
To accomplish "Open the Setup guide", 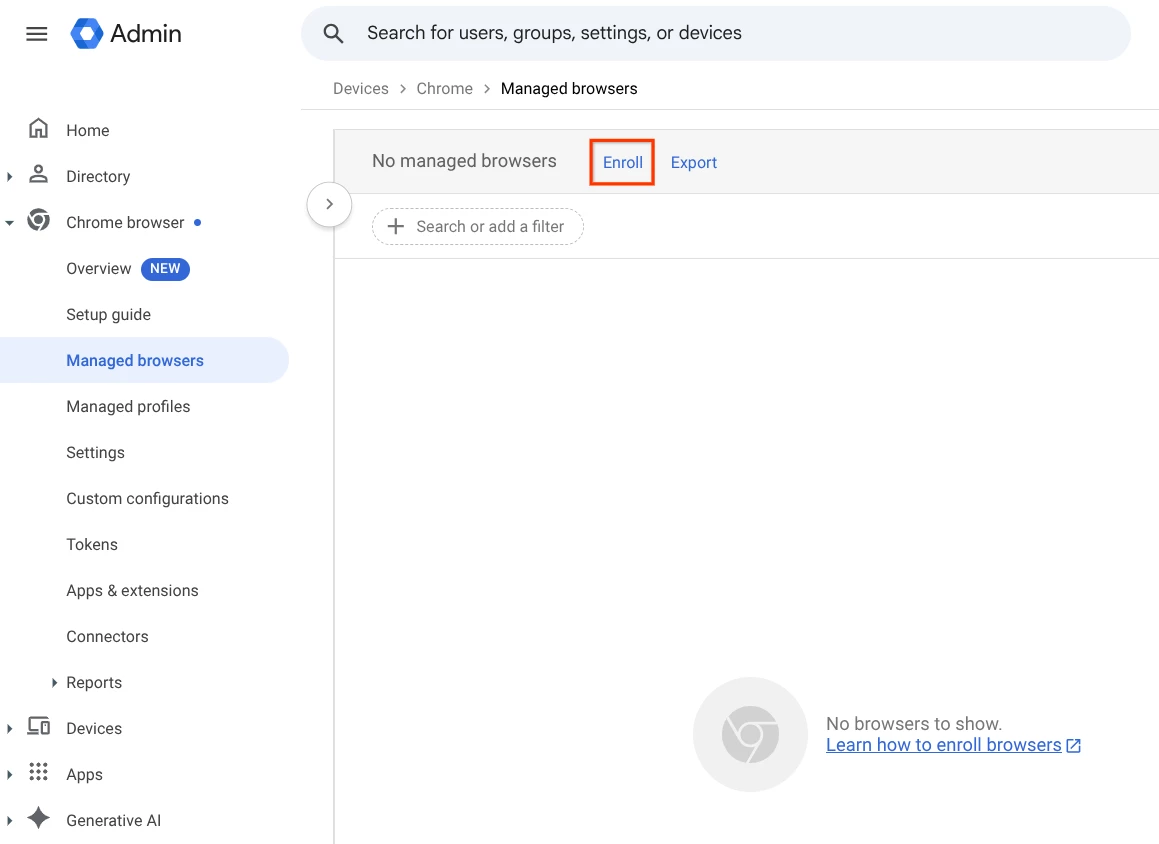I will click(x=109, y=314).
